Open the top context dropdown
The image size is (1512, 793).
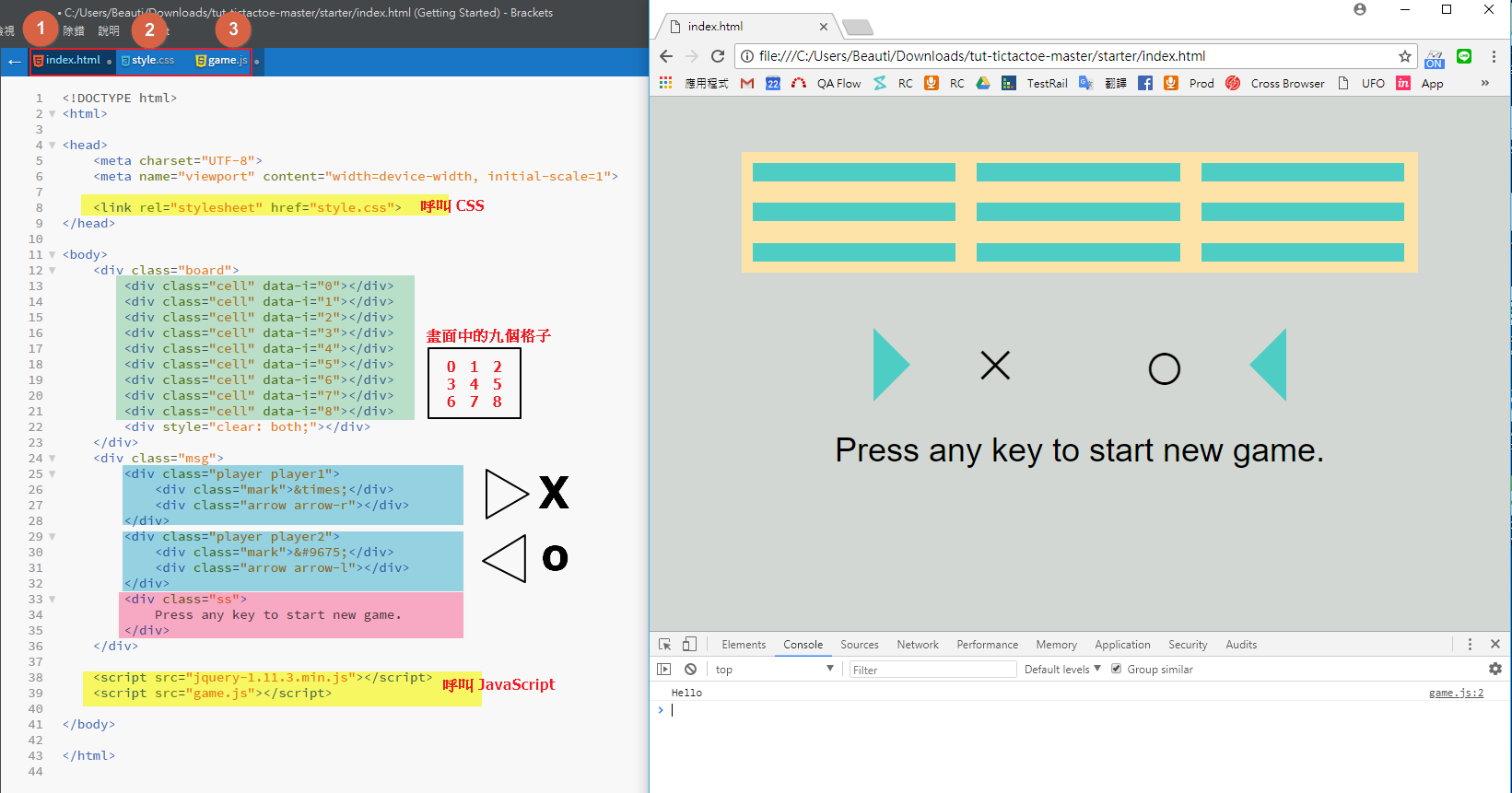[774, 670]
